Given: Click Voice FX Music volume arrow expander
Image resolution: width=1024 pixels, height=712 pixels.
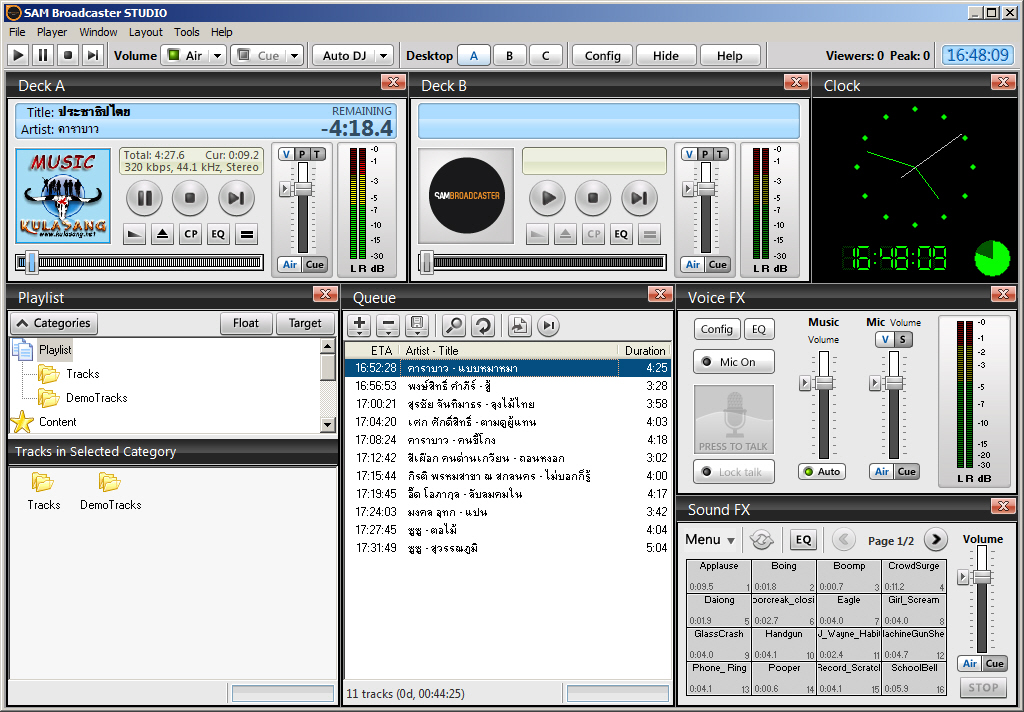Looking at the screenshot, I should pos(805,383).
